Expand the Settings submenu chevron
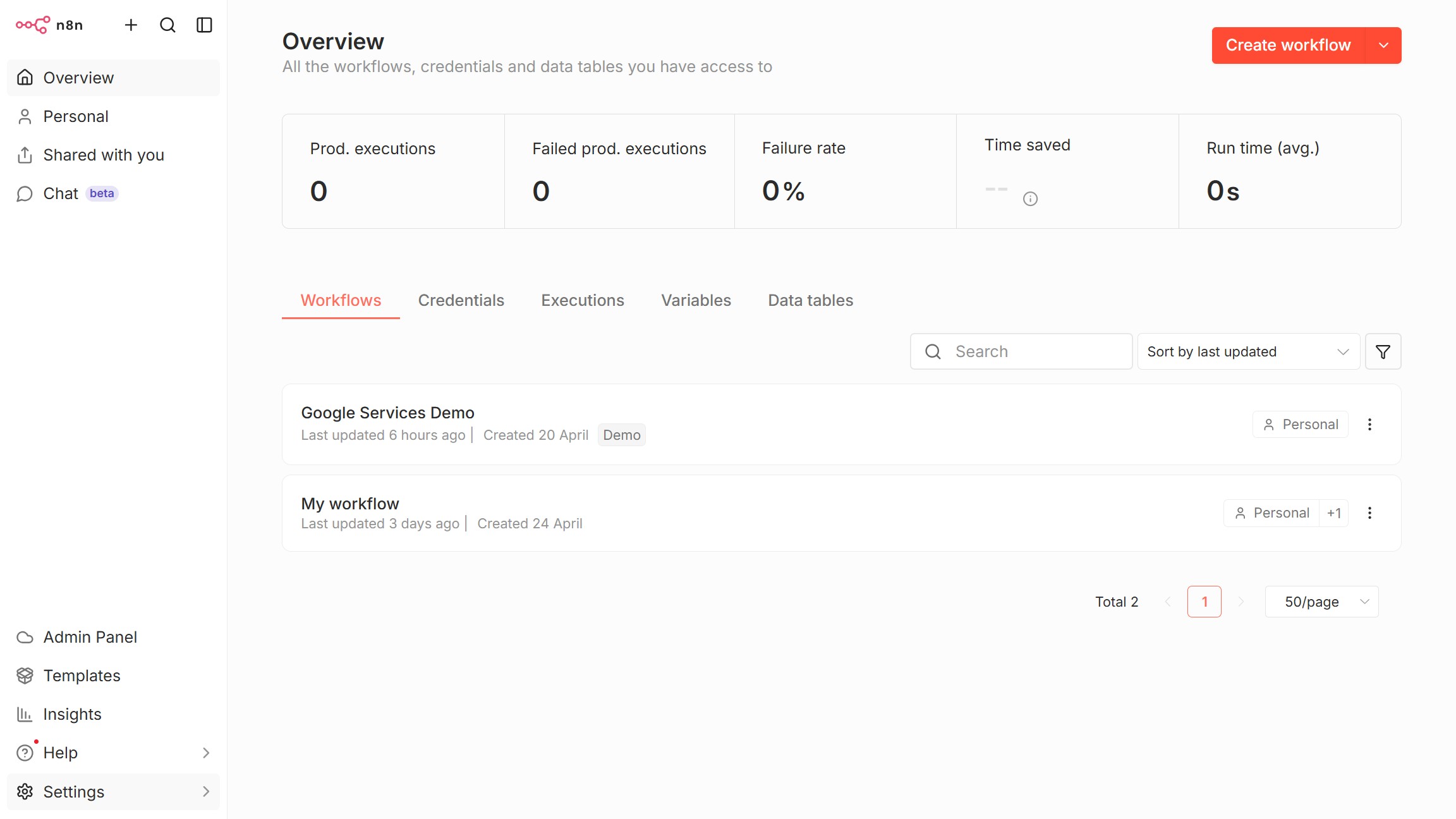 [206, 791]
